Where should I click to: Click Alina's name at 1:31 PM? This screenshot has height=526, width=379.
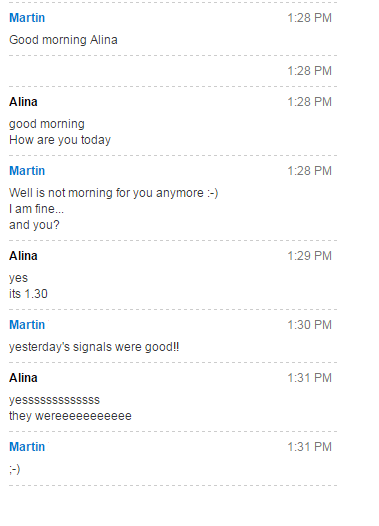pos(23,378)
